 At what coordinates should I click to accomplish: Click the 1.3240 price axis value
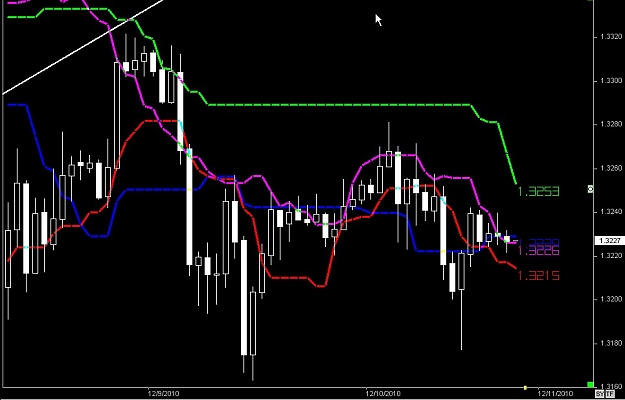click(x=611, y=212)
